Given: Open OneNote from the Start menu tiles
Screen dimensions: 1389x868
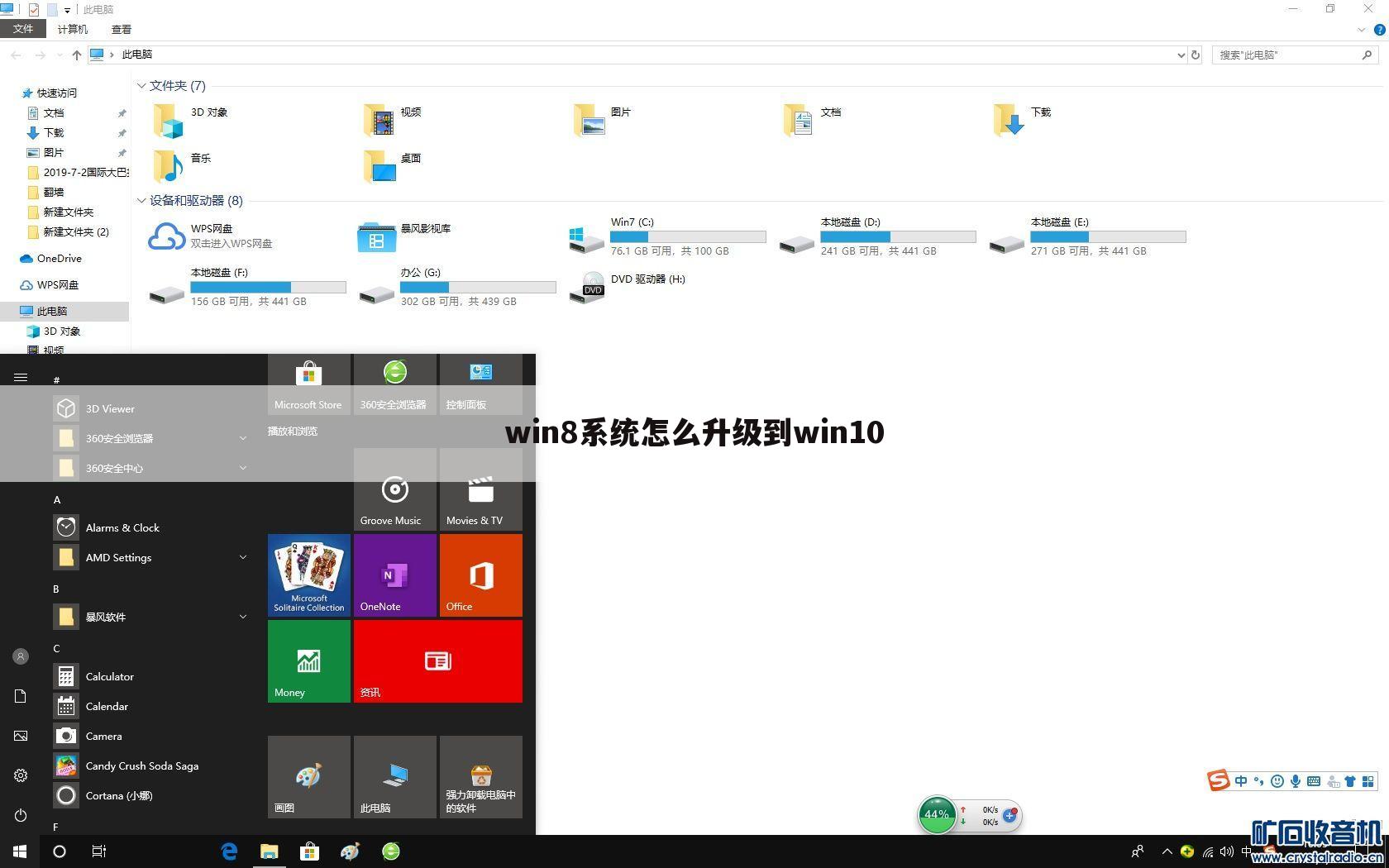Looking at the screenshot, I should point(394,575).
